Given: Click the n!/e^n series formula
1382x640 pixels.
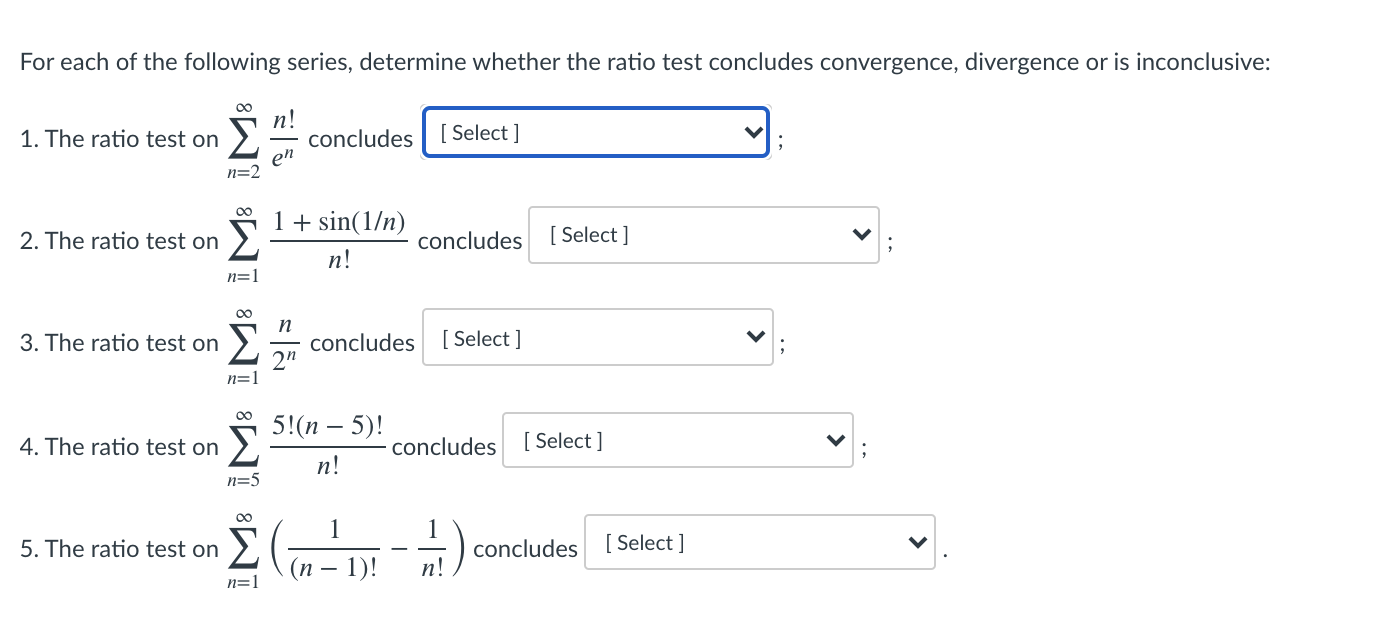Looking at the screenshot, I should (x=264, y=140).
